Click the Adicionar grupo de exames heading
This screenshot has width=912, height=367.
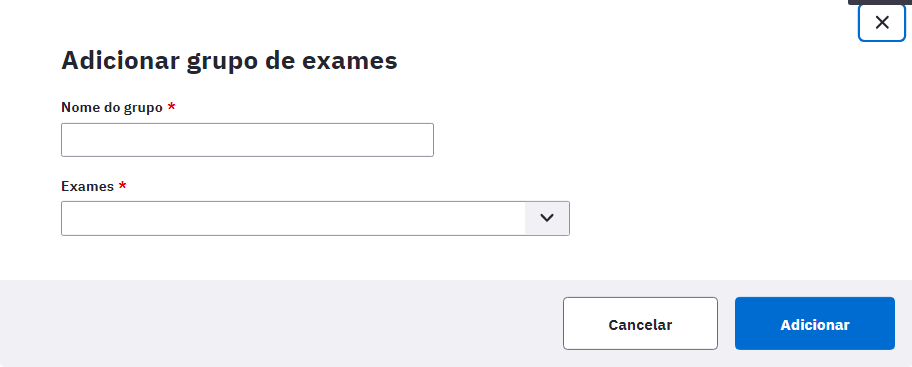click(229, 60)
